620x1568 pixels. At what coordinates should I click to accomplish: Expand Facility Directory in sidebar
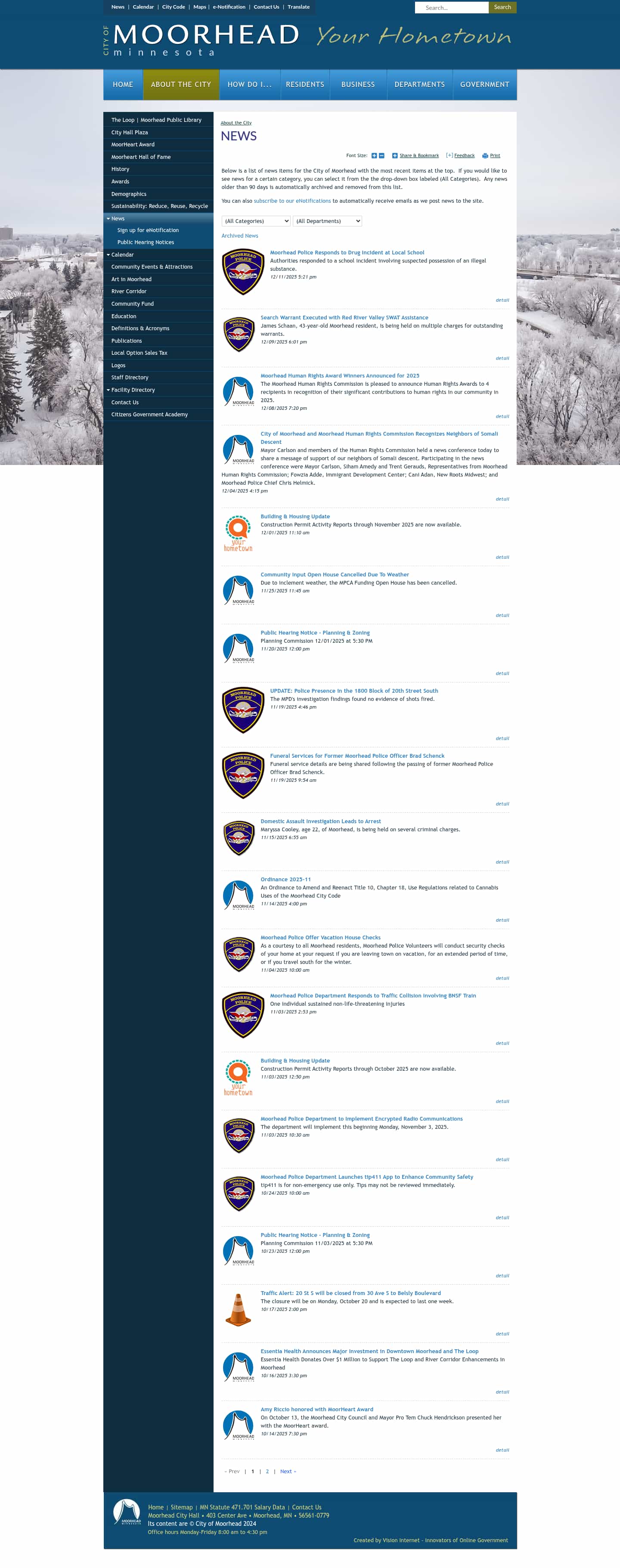[x=108, y=390]
